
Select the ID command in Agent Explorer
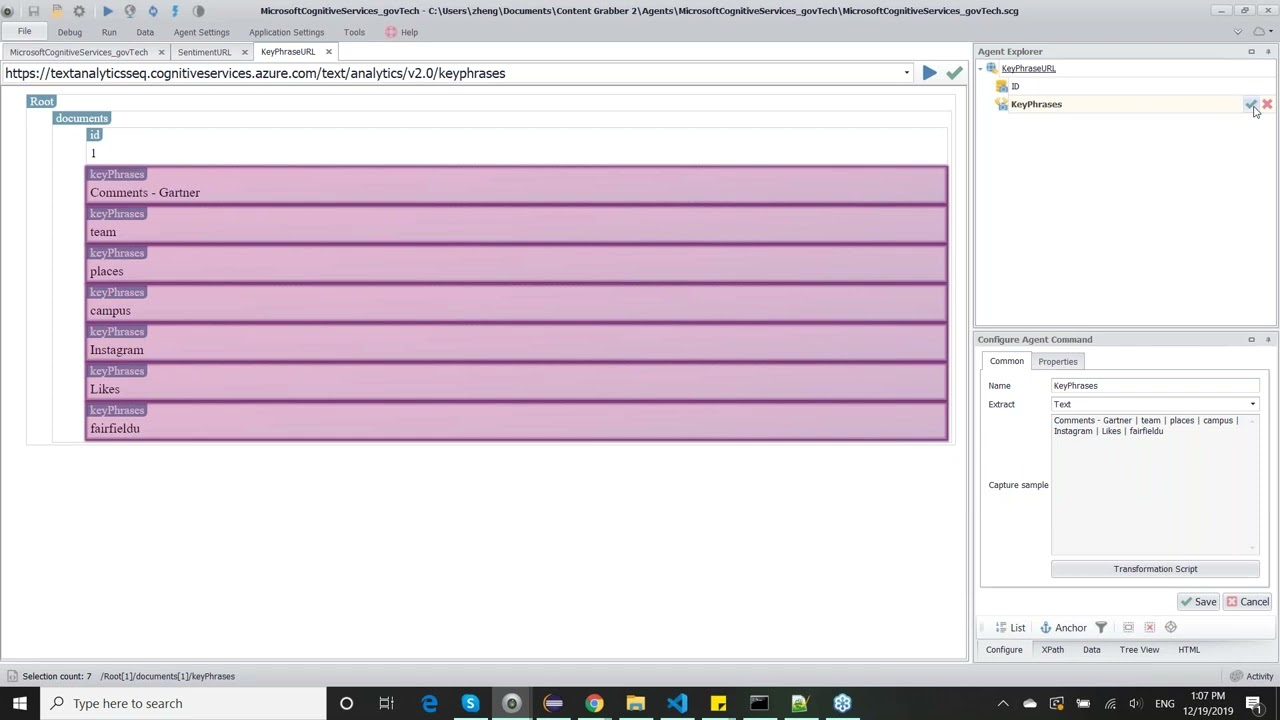[x=1014, y=87]
